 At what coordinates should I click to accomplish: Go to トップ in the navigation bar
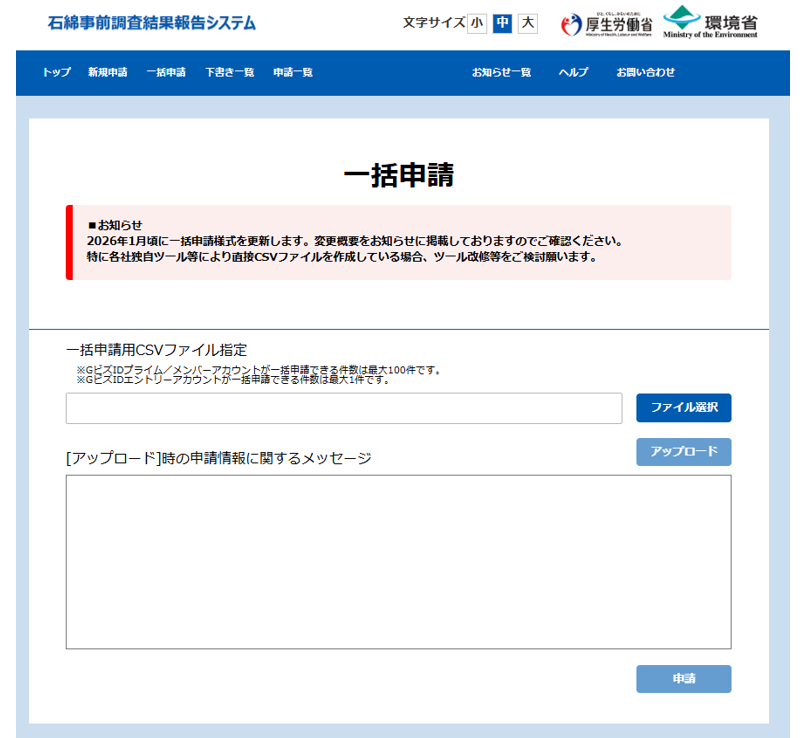coord(57,72)
